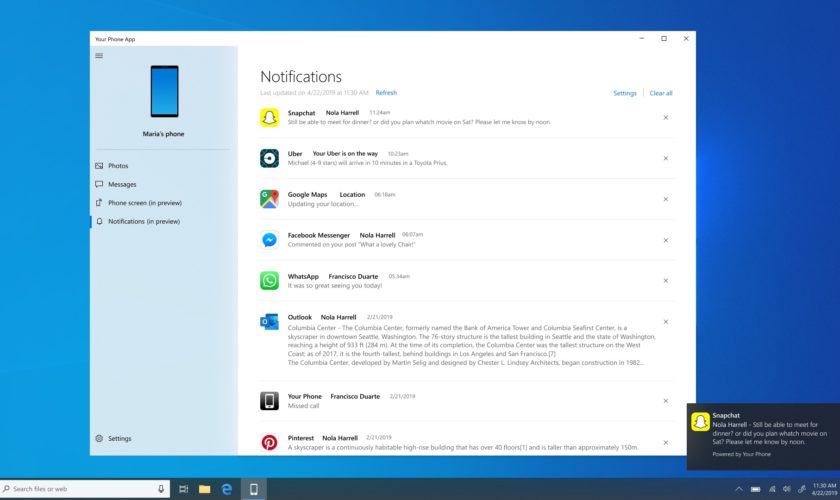Click Clear all notifications link
Viewport: 840px width, 500px height.
[661, 93]
